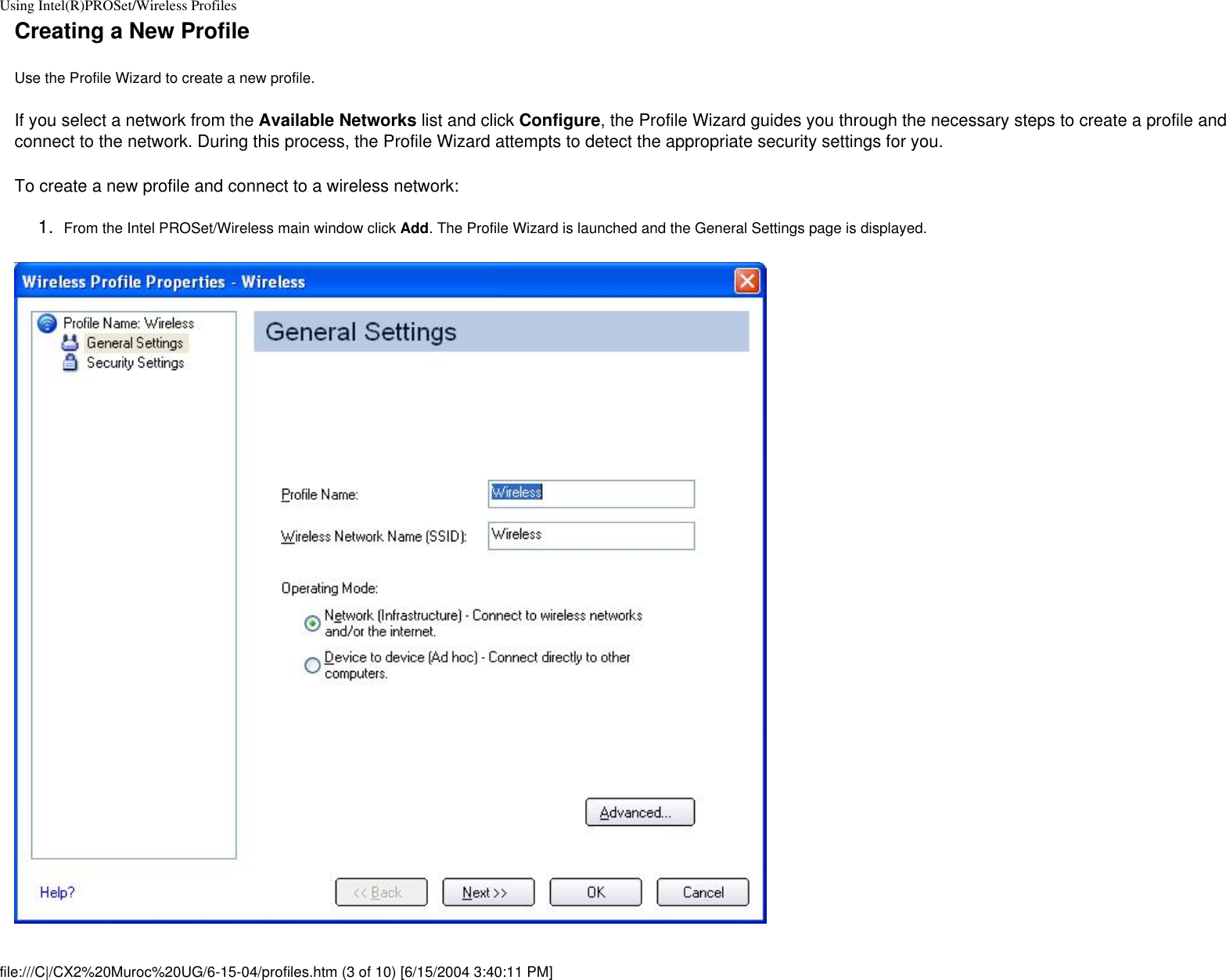Click the file path footer text
1226x980 pixels.
[x=276, y=971]
